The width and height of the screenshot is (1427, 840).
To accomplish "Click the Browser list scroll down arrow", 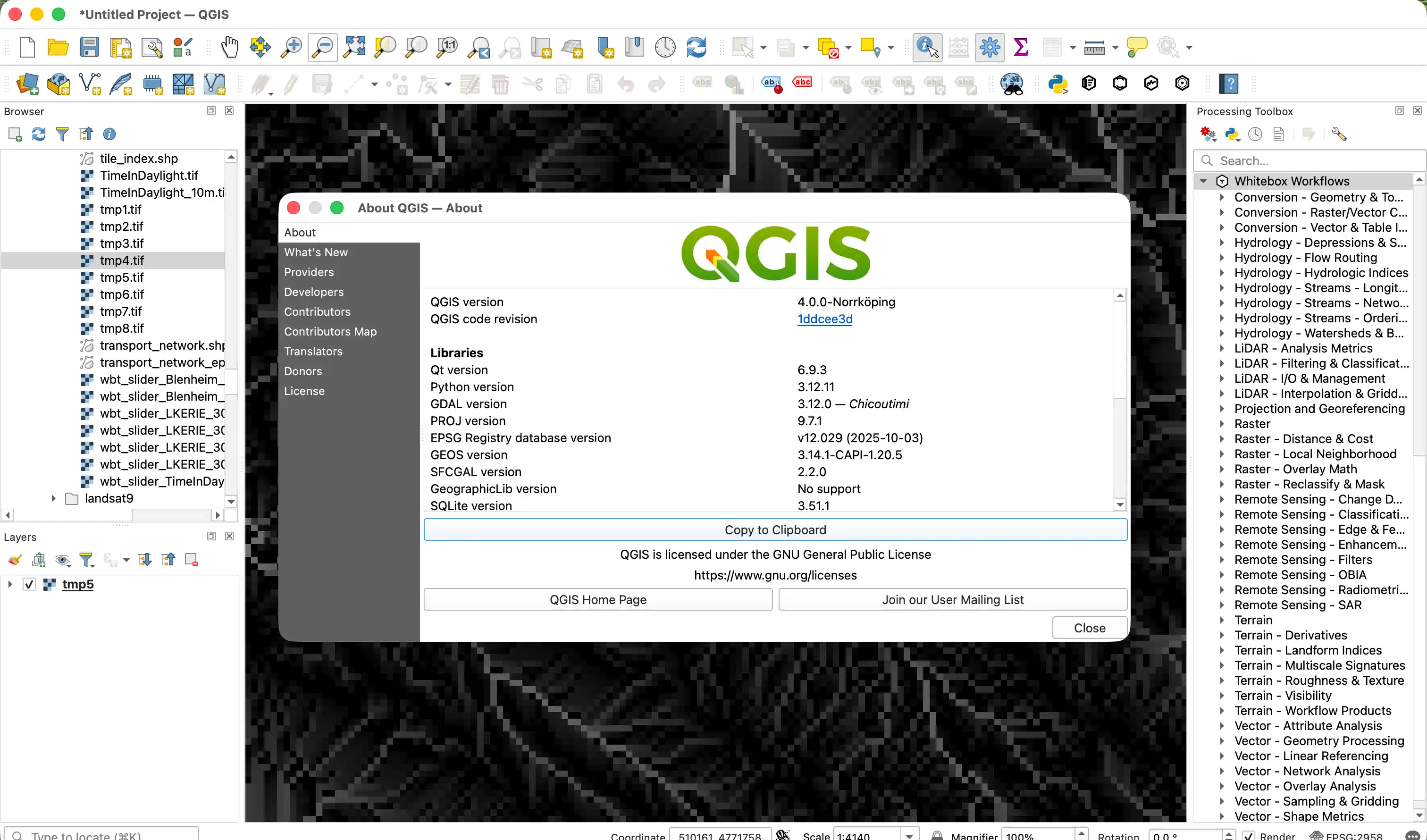I will (231, 502).
